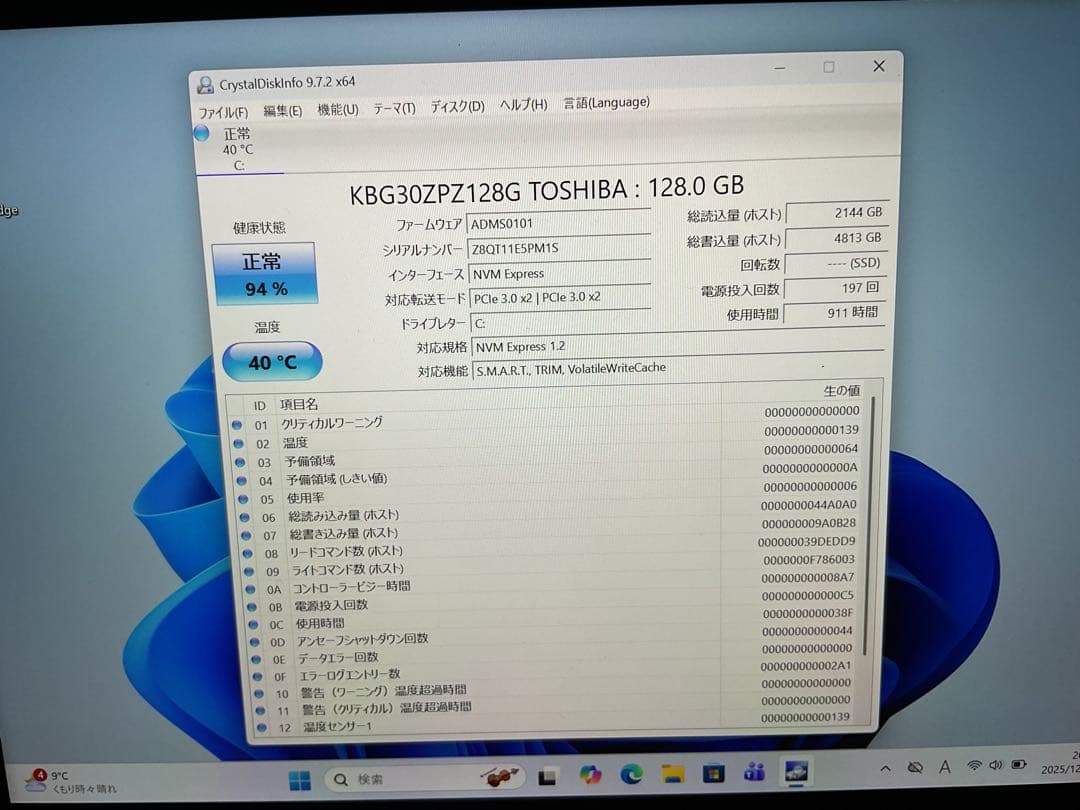Viewport: 1080px width, 810px height.
Task: Toggle the IME input mode "A" indicator
Action: click(x=944, y=767)
